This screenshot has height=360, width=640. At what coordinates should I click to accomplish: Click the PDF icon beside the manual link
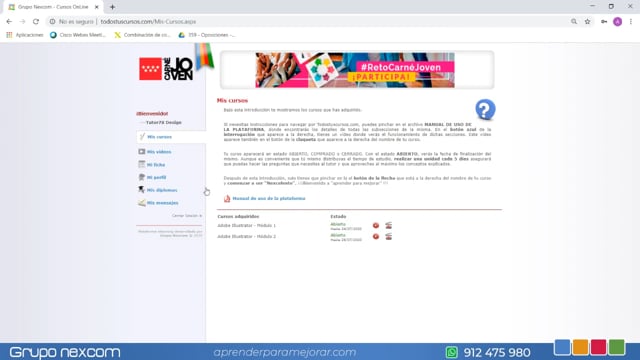click(227, 198)
